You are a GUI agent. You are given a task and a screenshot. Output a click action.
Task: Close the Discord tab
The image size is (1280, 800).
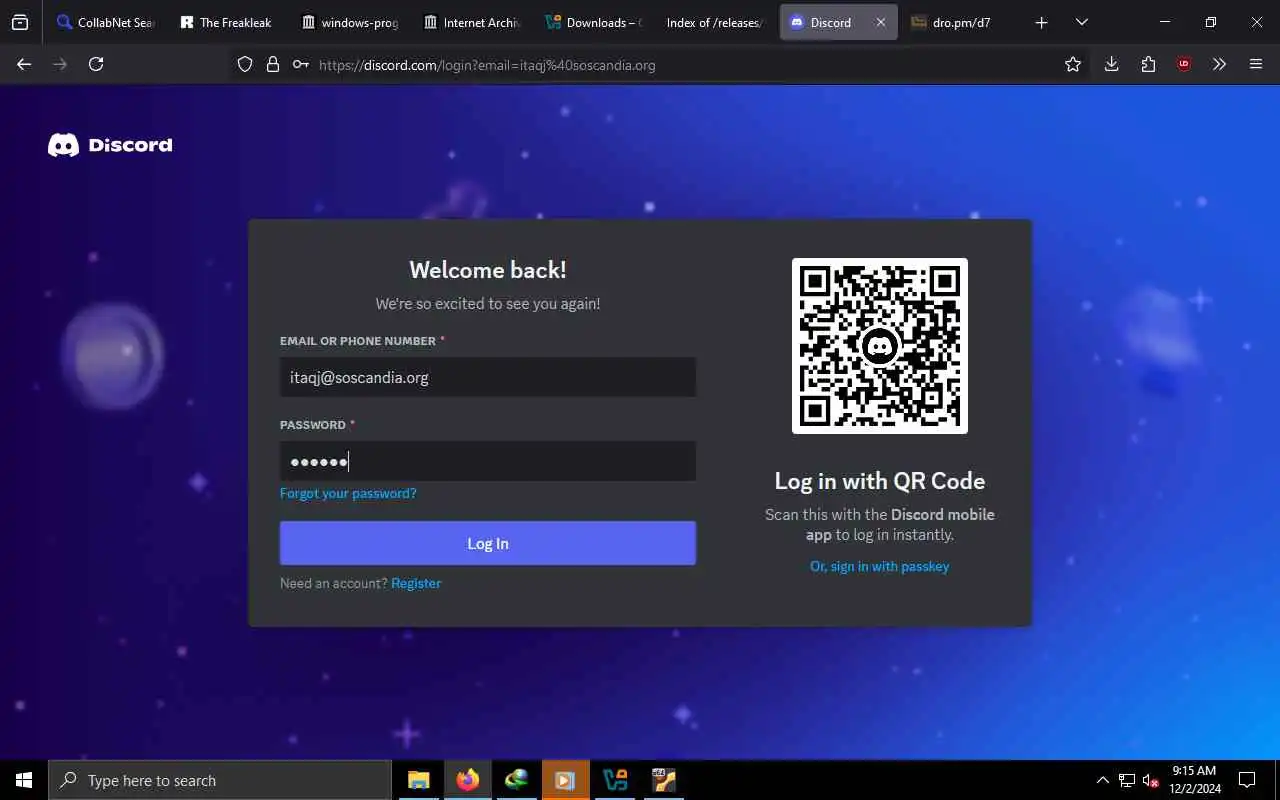(880, 22)
